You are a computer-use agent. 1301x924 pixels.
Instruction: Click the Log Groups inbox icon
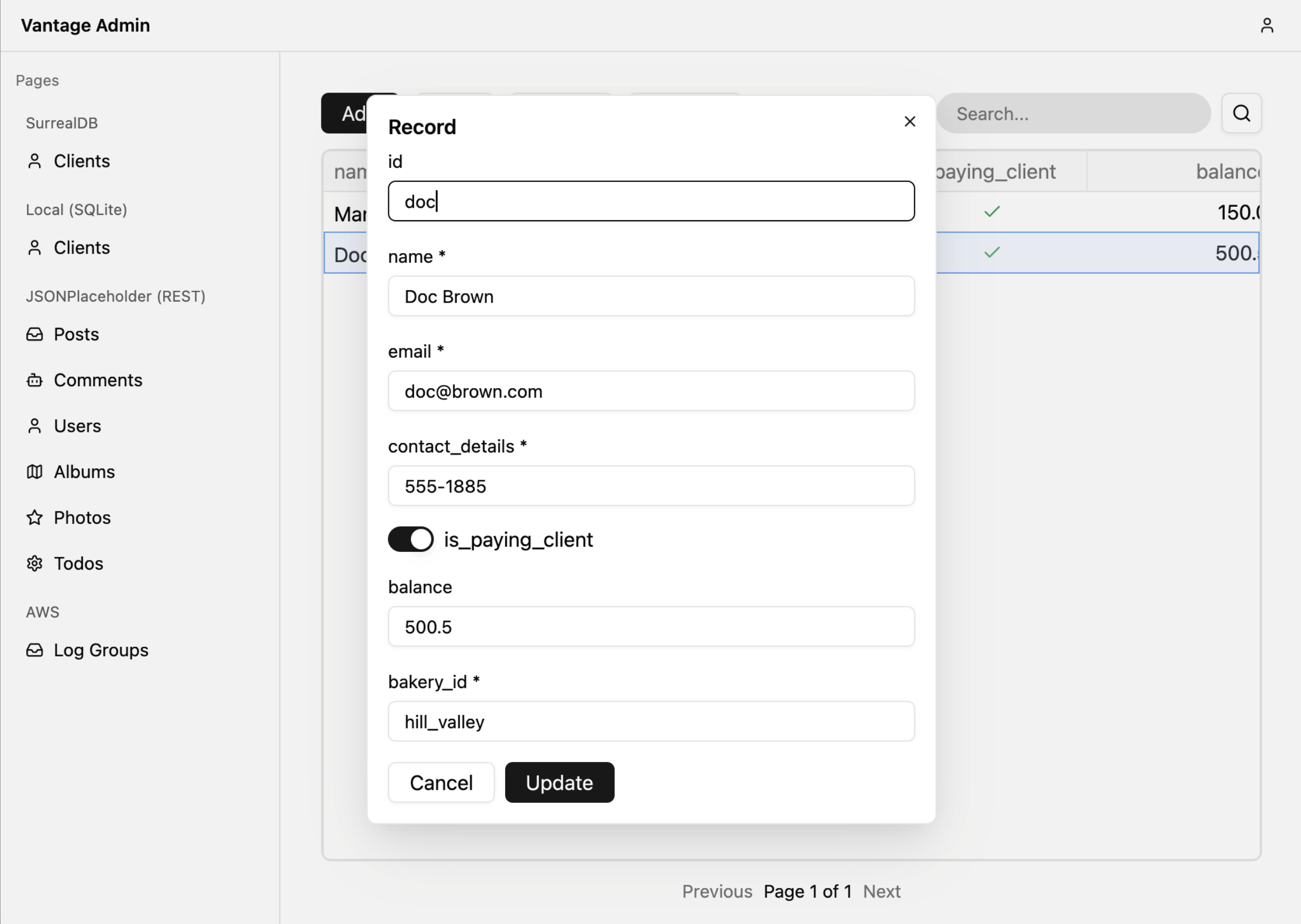34,650
